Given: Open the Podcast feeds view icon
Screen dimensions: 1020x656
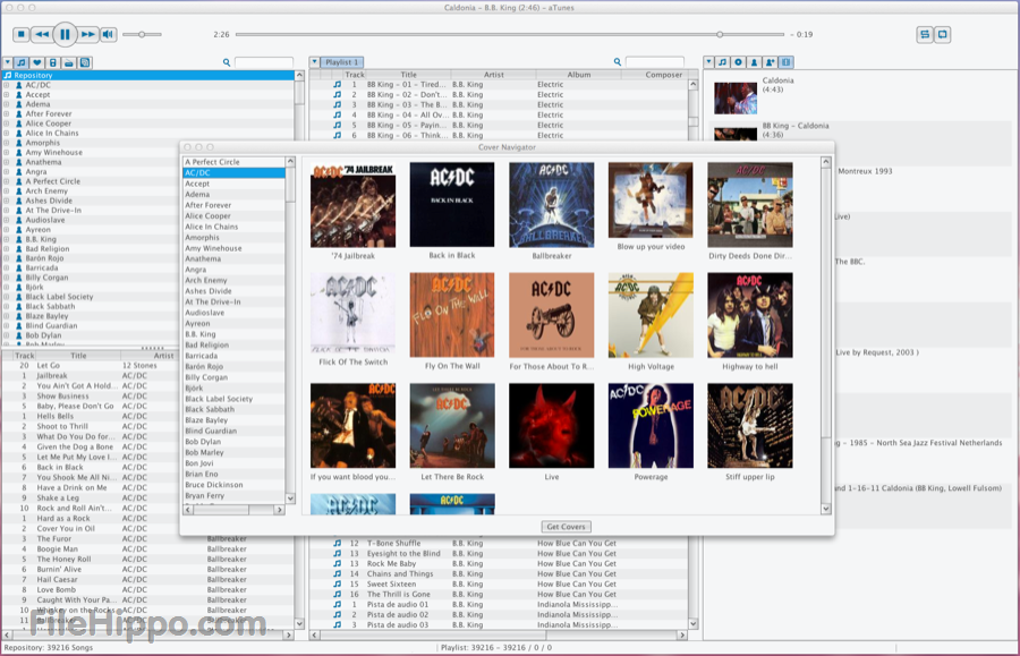Looking at the screenshot, I should (x=85, y=62).
